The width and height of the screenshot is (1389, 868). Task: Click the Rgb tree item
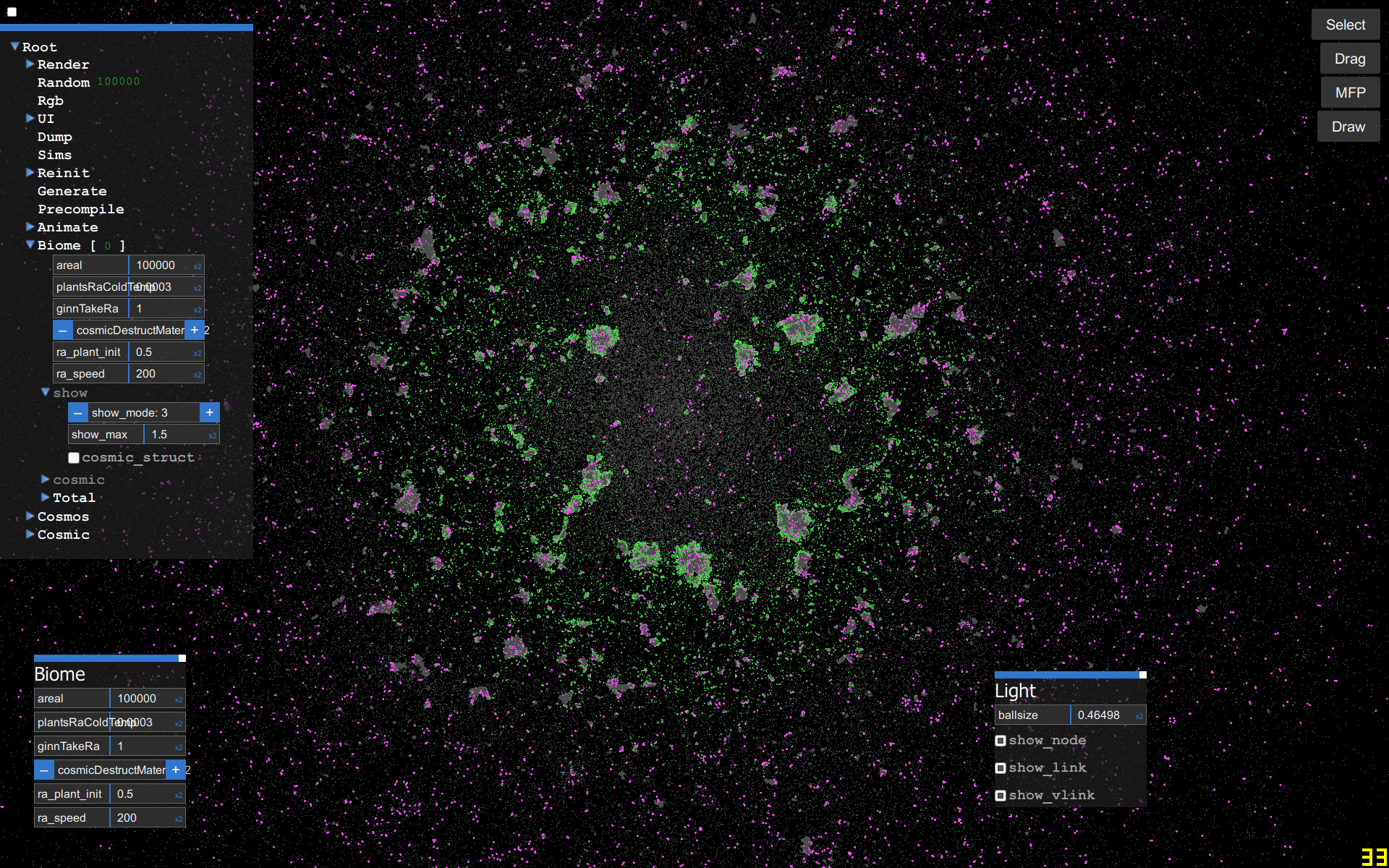(51, 101)
